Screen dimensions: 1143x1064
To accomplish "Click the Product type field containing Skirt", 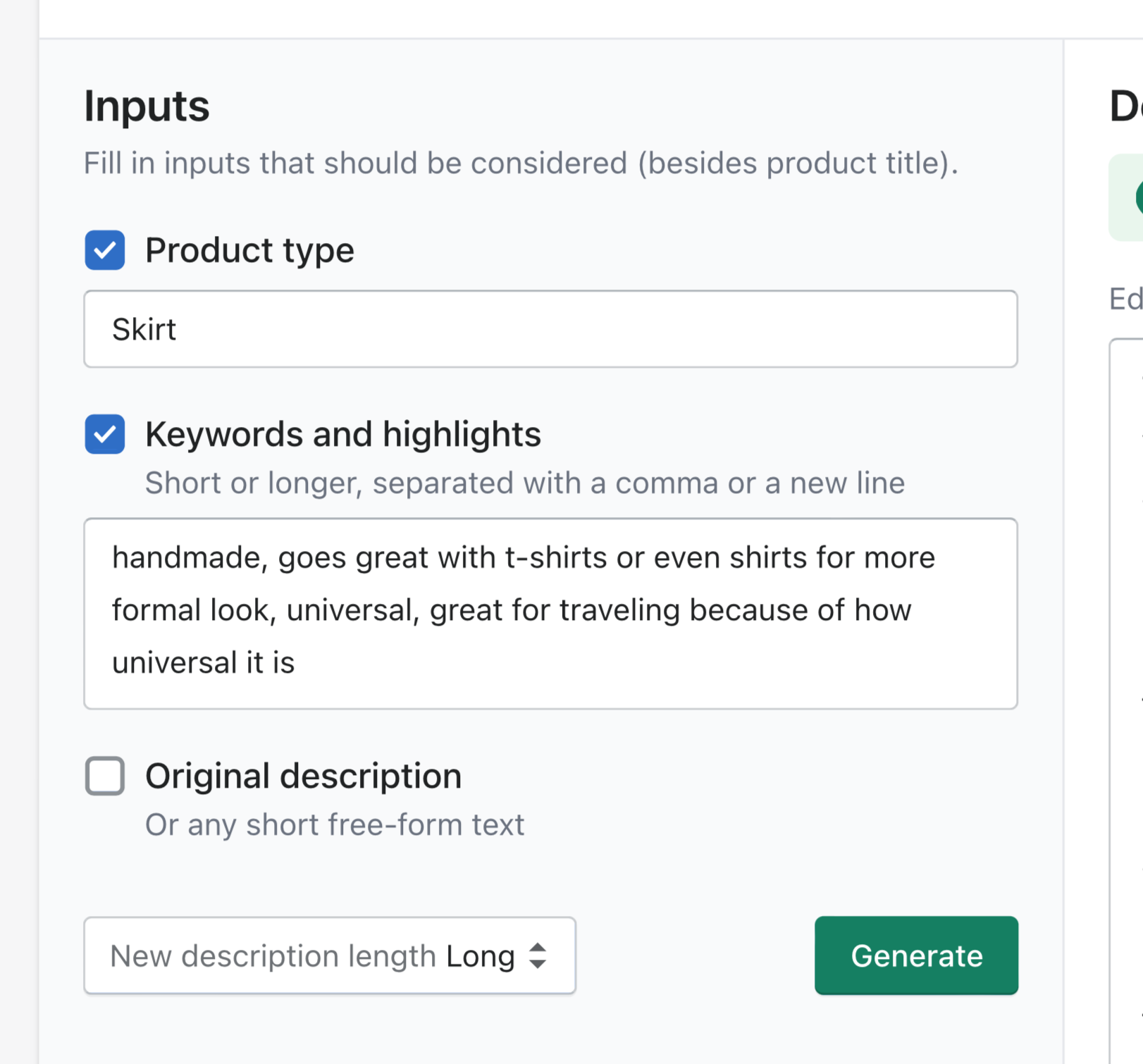I will 550,329.
